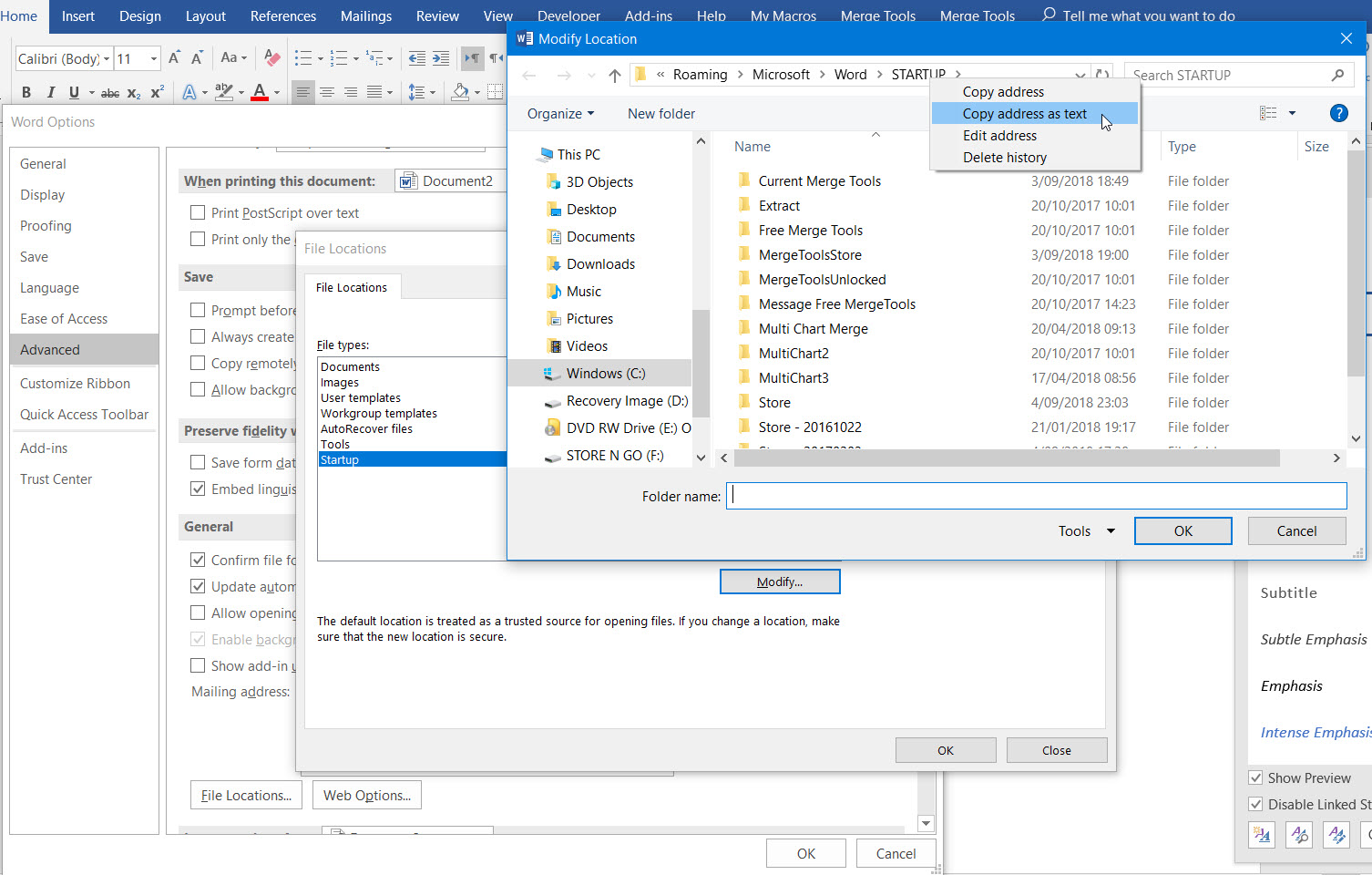Toggle Disable Linked Styles checkbox
The height and width of the screenshot is (875, 1372).
(x=1255, y=804)
